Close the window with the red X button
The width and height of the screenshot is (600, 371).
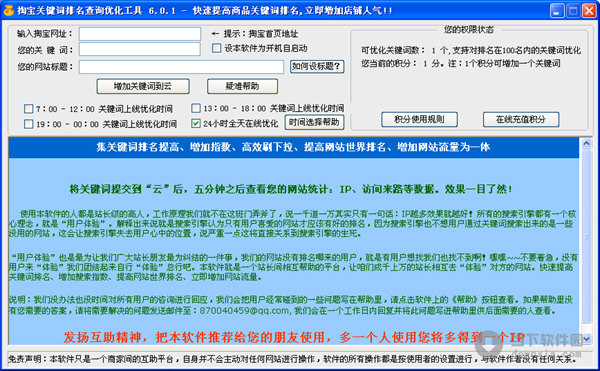589,11
